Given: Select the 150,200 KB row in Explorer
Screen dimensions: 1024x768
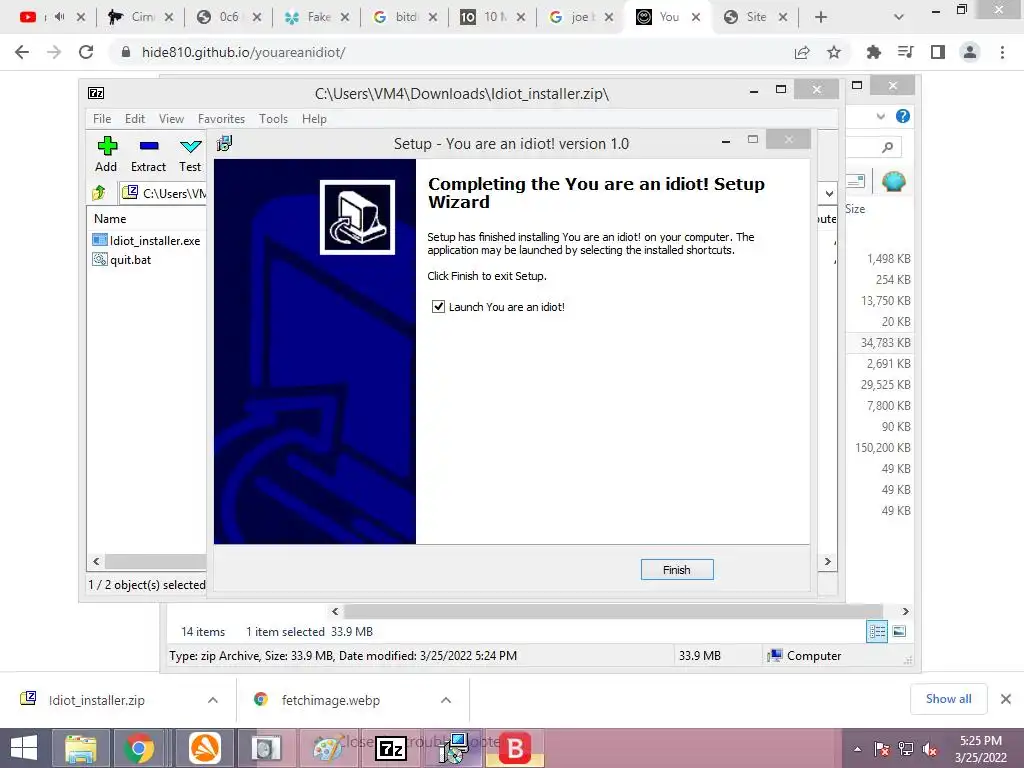Looking at the screenshot, I should click(879, 447).
